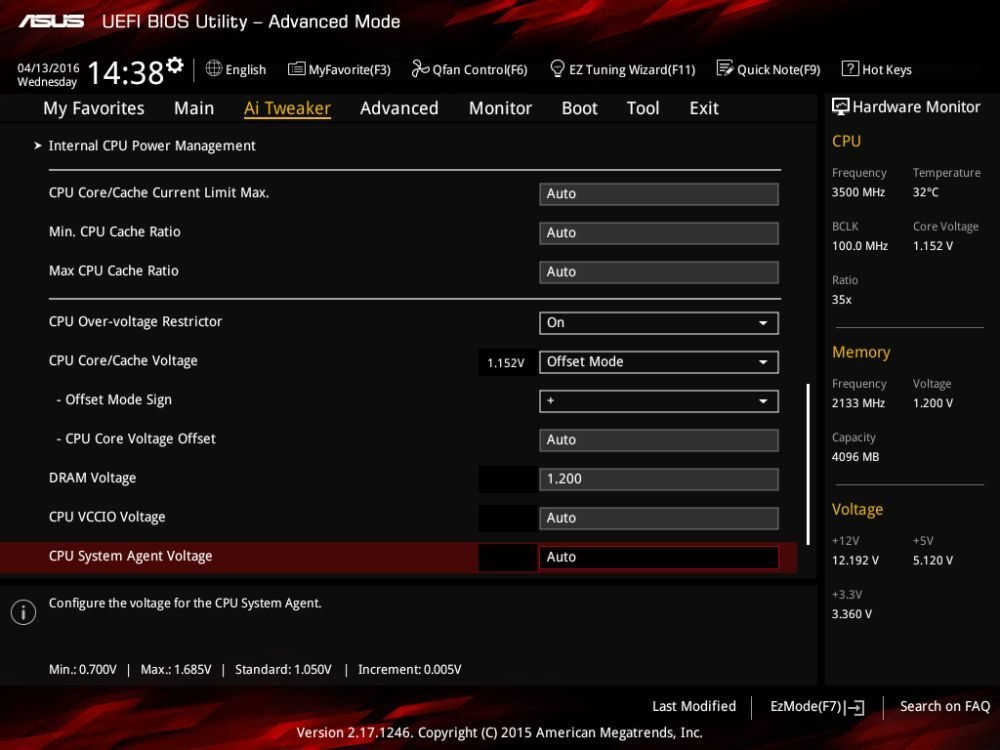The image size is (1000, 750).
Task: Click the Min.: 0.700V text
Action: tap(82, 670)
